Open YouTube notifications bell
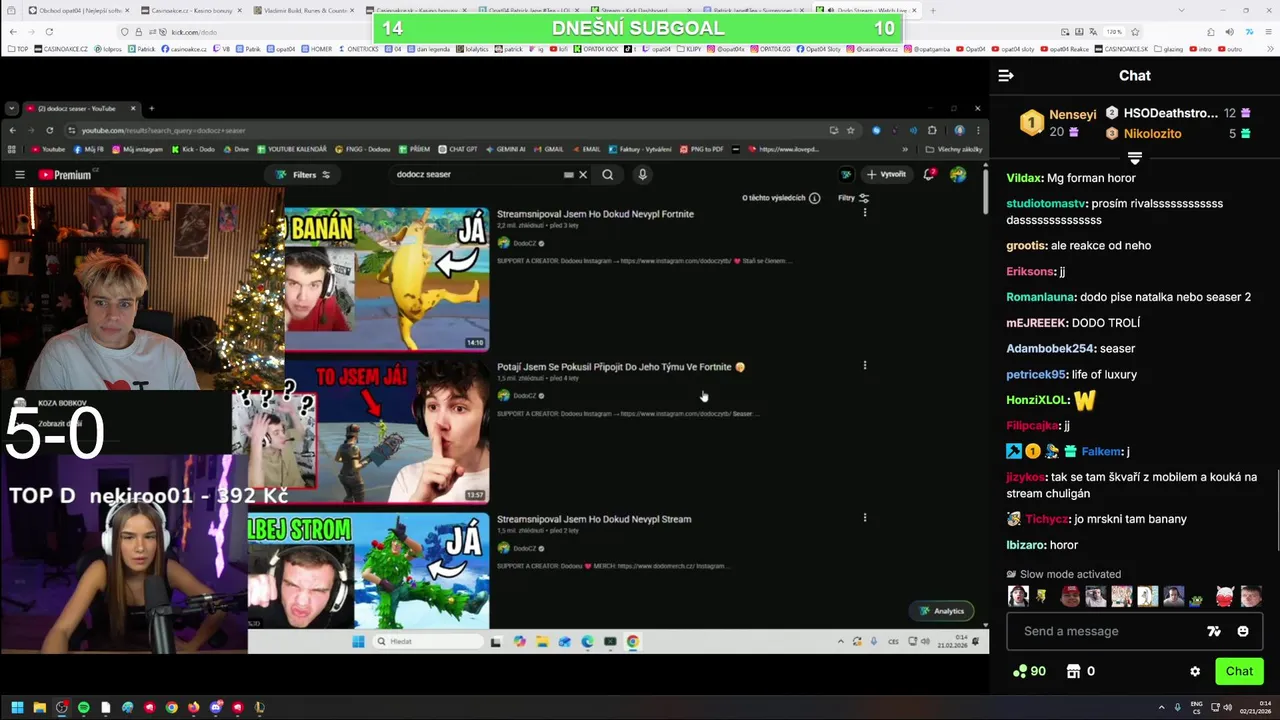The image size is (1280, 720). tap(930, 174)
